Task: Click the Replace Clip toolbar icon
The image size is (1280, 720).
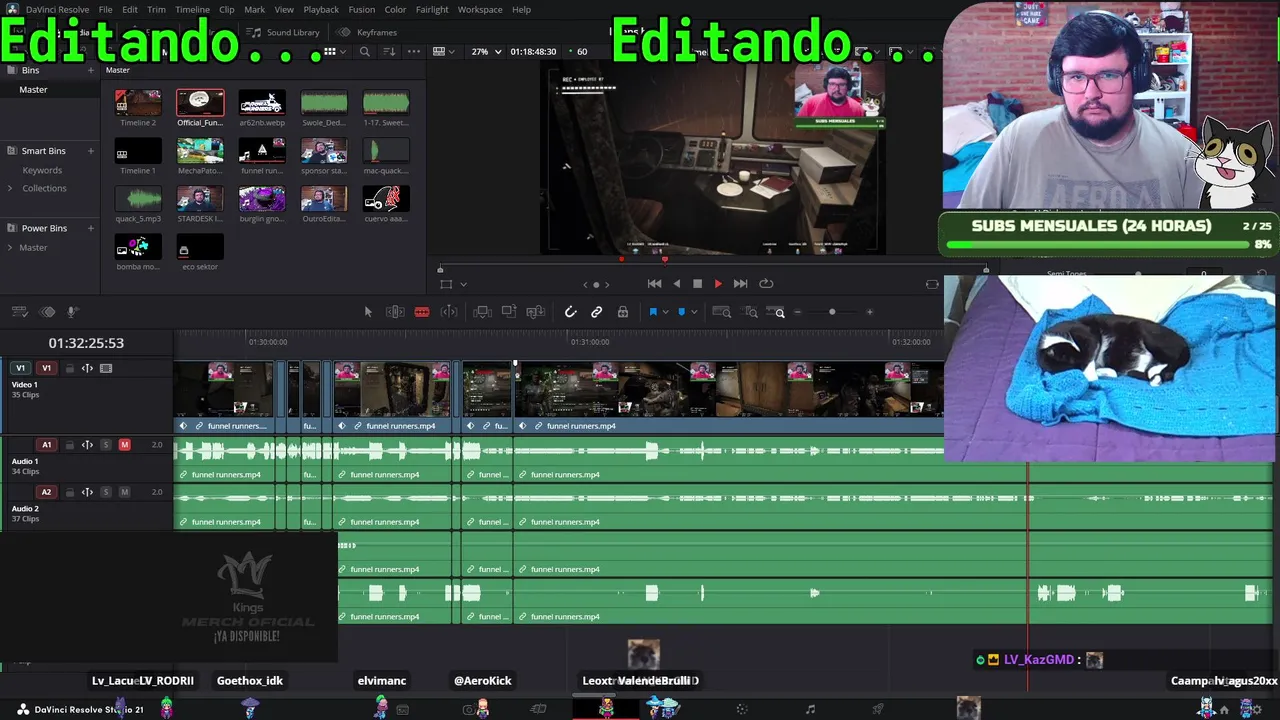Action: tap(536, 312)
